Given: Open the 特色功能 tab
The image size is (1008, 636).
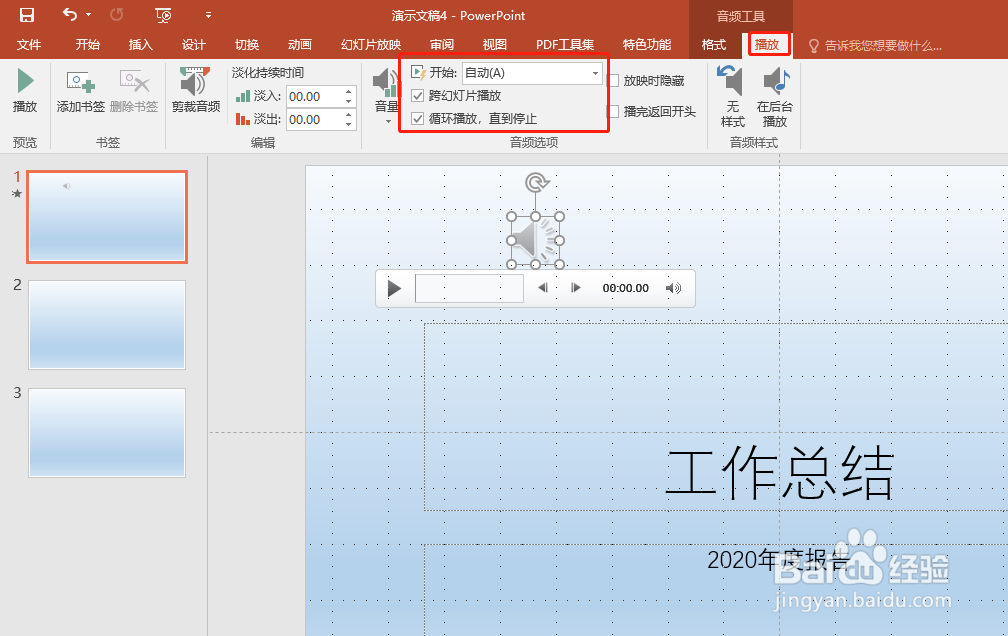Looking at the screenshot, I should coord(647,44).
